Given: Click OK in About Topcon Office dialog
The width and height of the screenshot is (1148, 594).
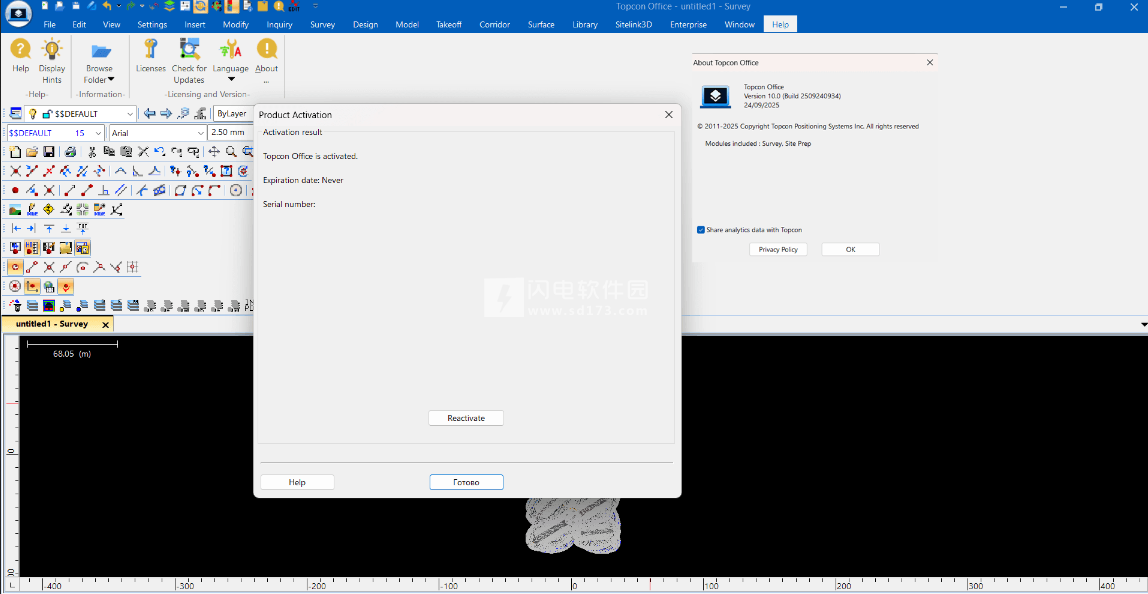Looking at the screenshot, I should (850, 249).
